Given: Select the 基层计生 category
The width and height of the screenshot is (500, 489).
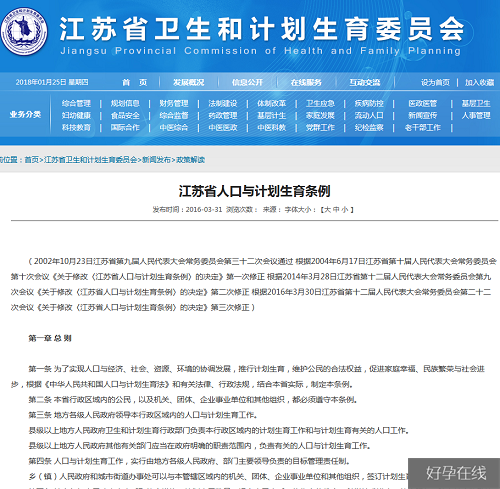Looking at the screenshot, I should coord(272,116).
